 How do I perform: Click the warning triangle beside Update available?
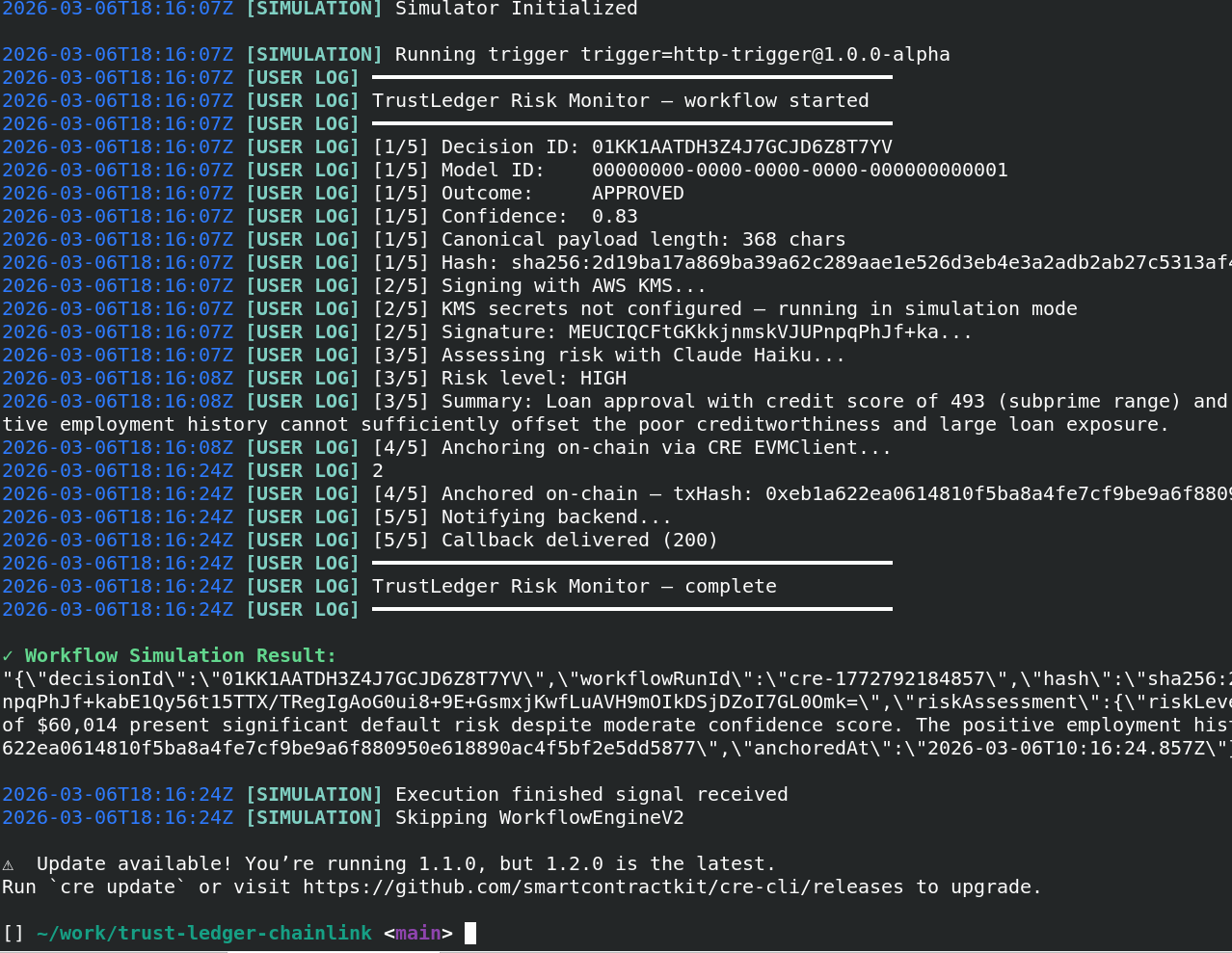pos(8,864)
